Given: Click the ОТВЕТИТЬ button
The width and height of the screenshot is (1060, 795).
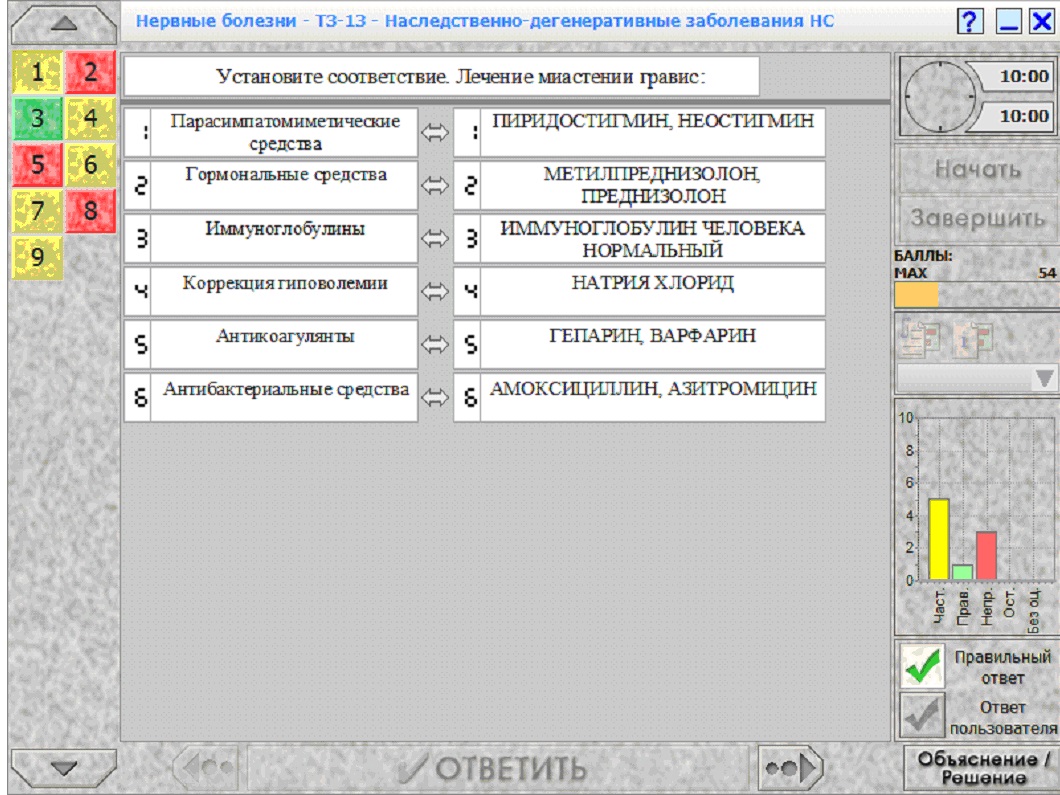Looking at the screenshot, I should click(x=498, y=768).
